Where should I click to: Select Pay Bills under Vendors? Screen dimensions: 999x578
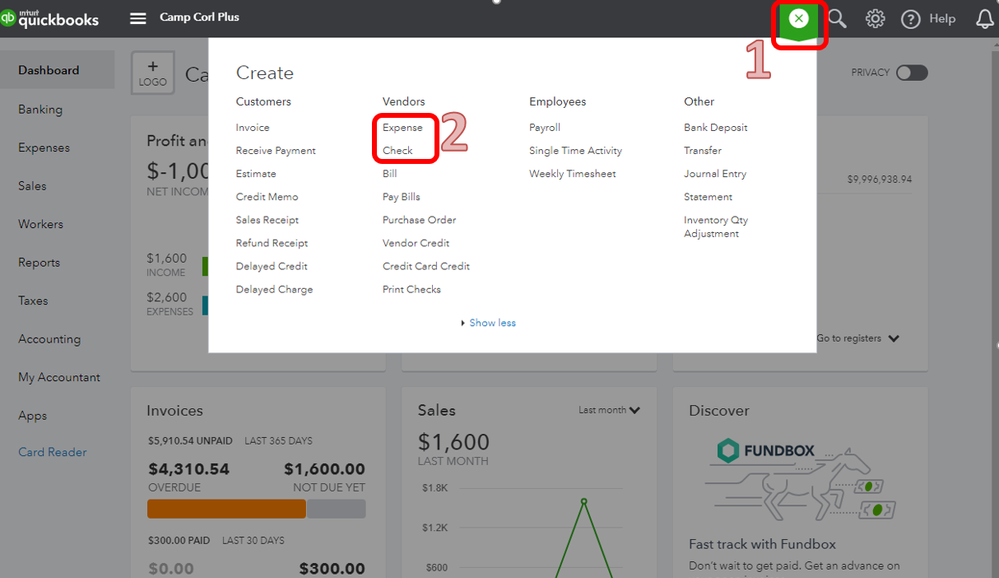point(401,197)
